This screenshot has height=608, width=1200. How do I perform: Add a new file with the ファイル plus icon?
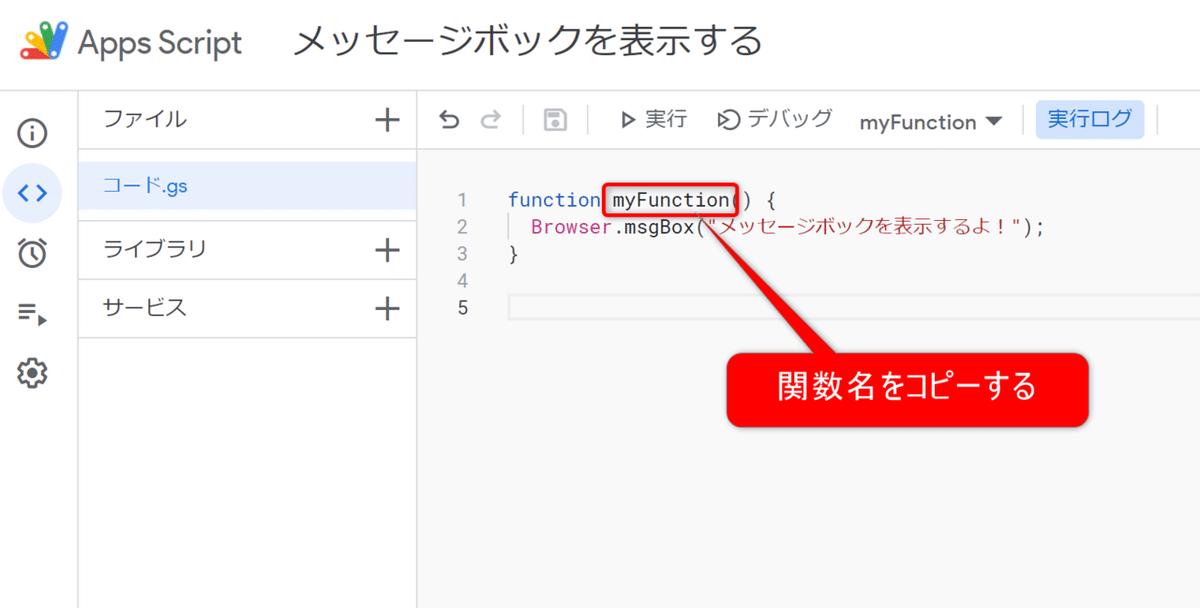(387, 119)
